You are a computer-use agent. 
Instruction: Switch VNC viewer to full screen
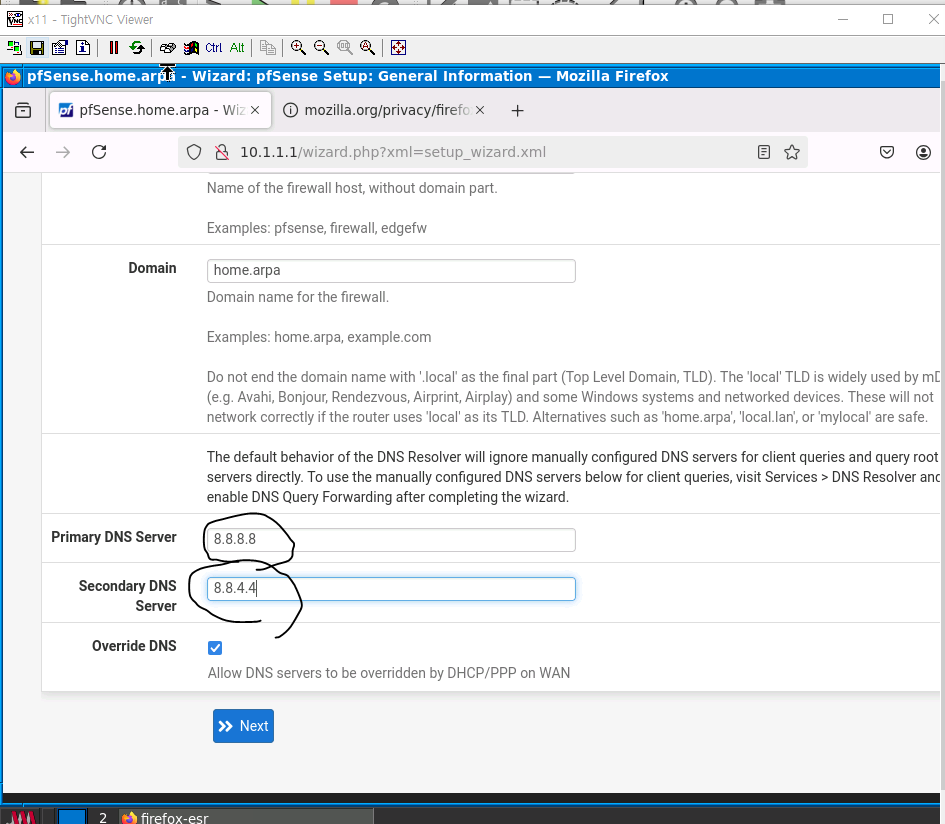(398, 48)
